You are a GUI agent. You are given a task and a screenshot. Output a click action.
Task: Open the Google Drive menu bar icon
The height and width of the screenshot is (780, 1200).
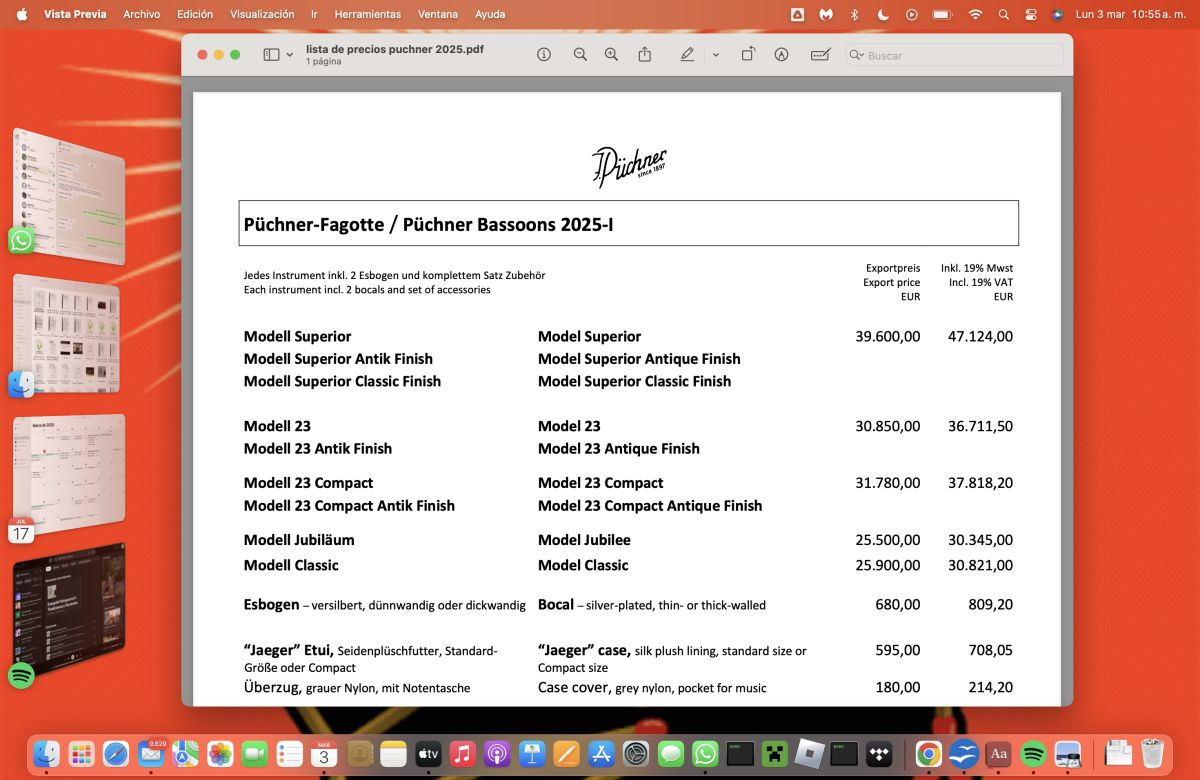797,14
